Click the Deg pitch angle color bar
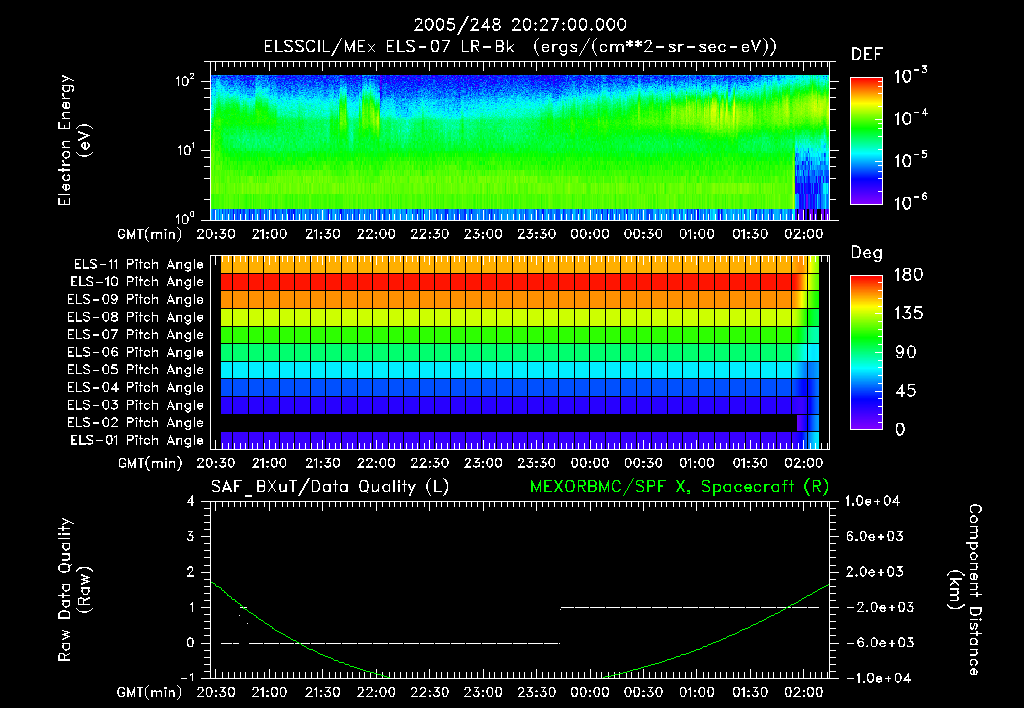This screenshot has width=1024, height=708. 865,352
